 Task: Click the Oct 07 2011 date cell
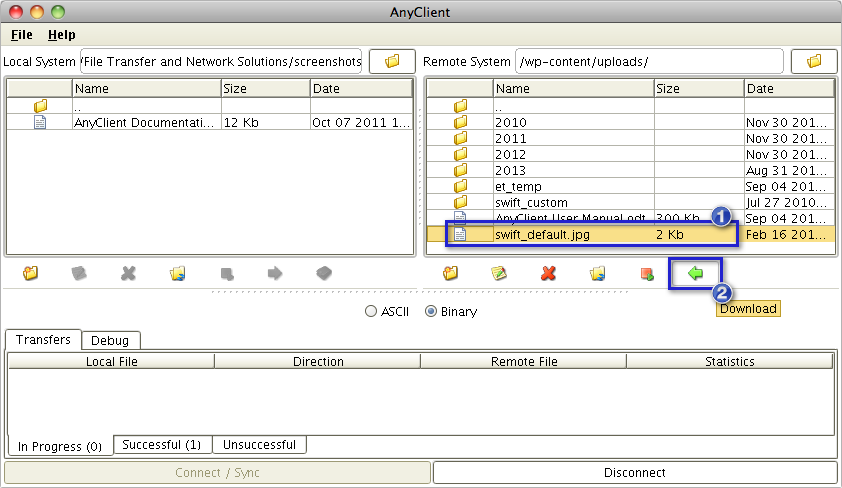click(x=361, y=122)
